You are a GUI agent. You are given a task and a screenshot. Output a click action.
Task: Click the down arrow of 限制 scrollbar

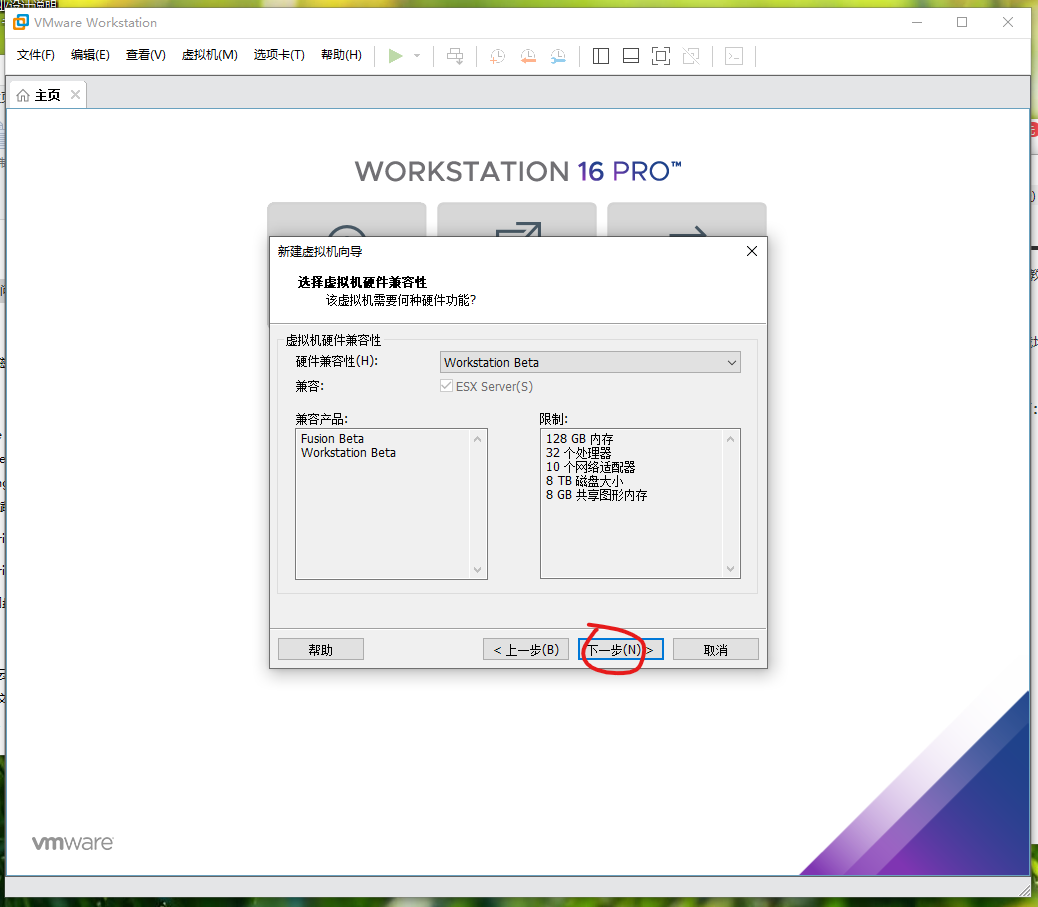[730, 569]
